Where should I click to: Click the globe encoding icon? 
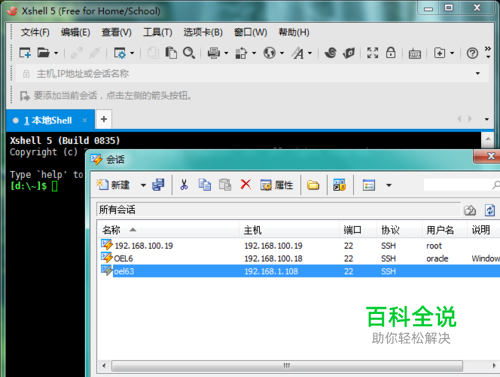tap(269, 53)
